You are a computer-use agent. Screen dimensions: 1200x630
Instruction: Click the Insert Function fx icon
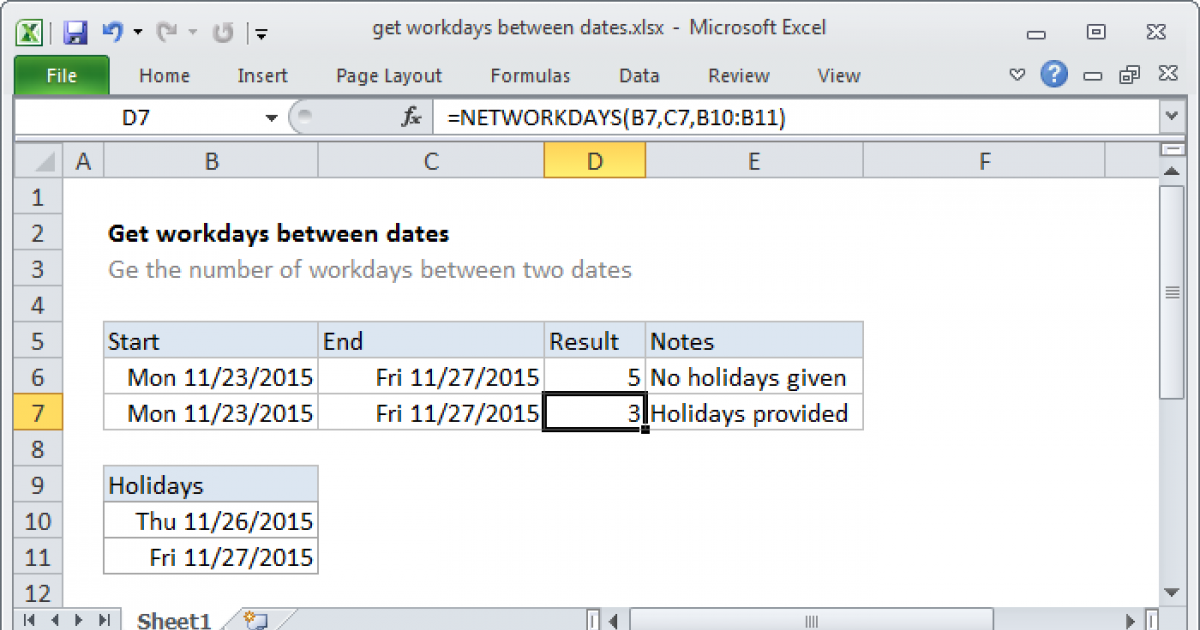(411, 118)
